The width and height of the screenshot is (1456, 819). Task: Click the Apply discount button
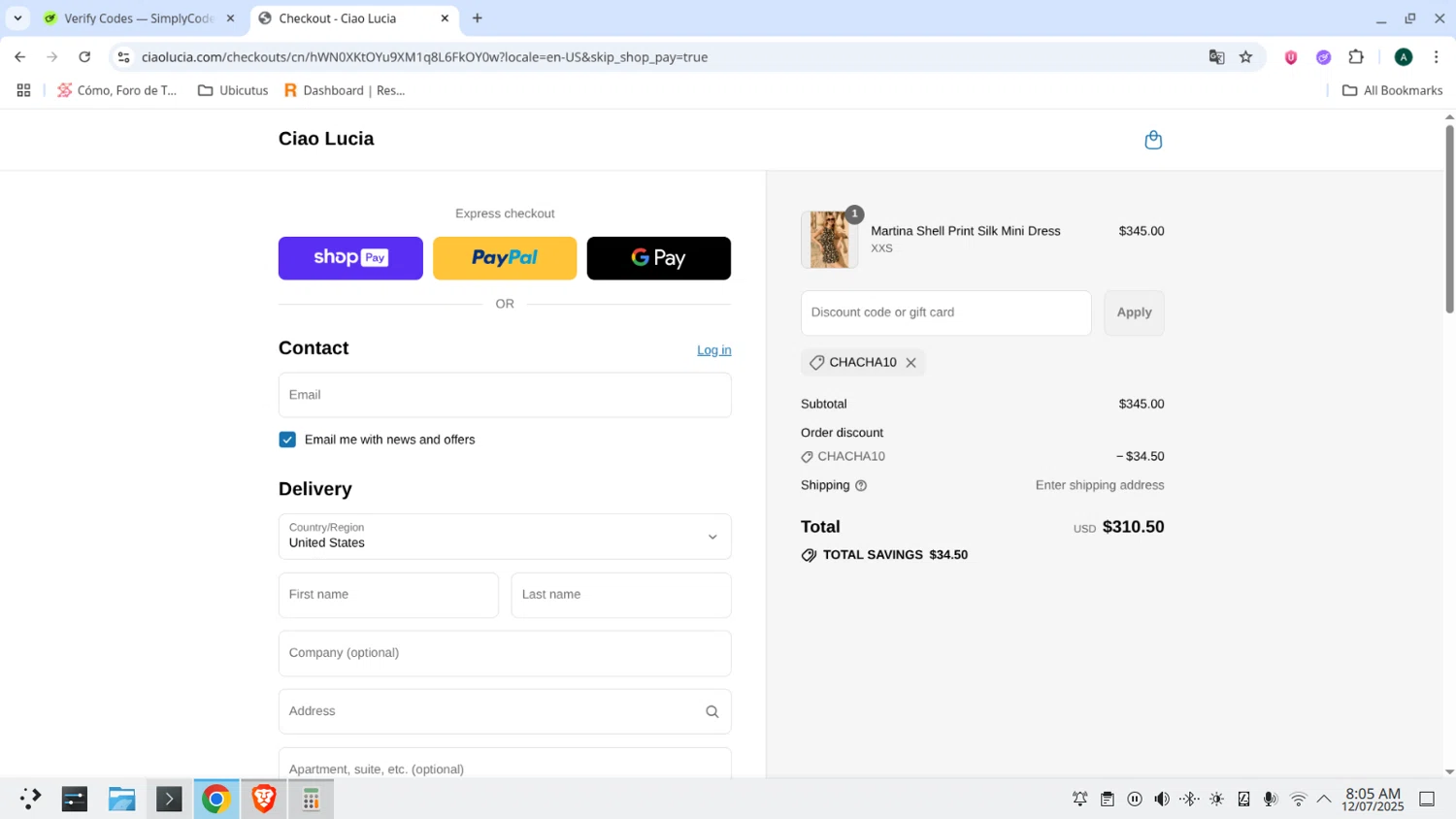point(1134,312)
